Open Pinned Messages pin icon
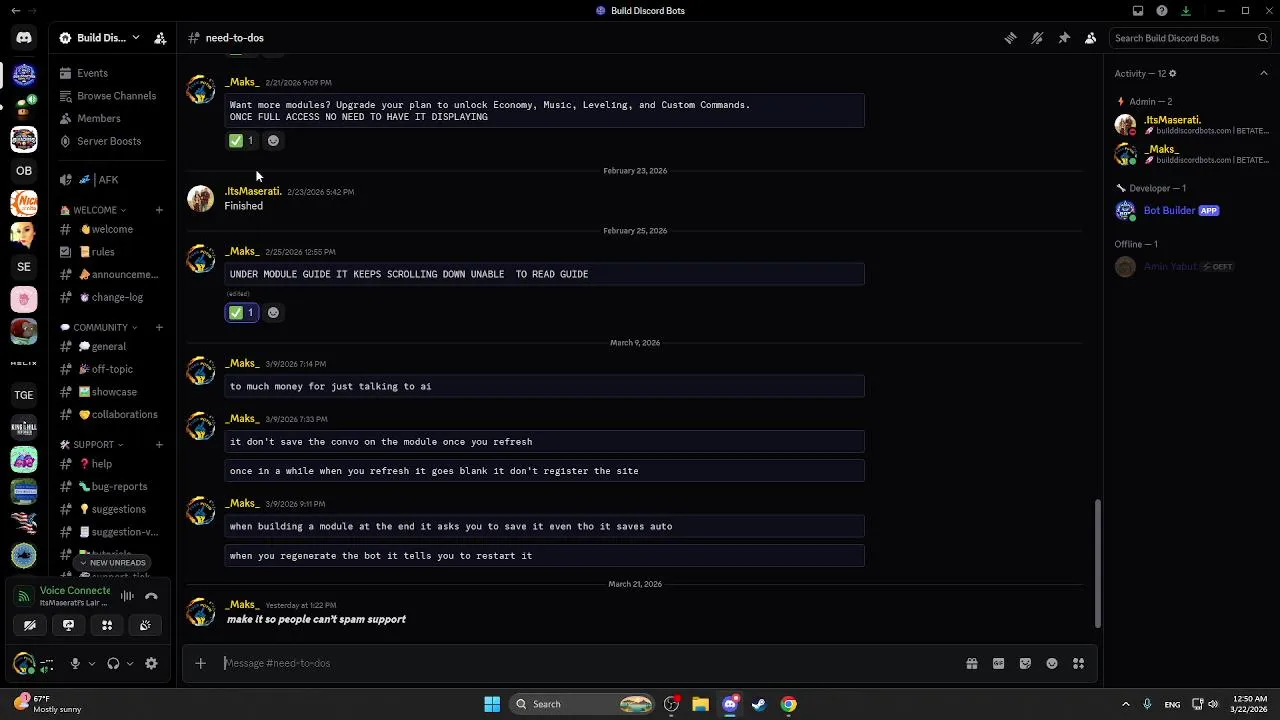This screenshot has width=1280, height=720. pos(1064,38)
